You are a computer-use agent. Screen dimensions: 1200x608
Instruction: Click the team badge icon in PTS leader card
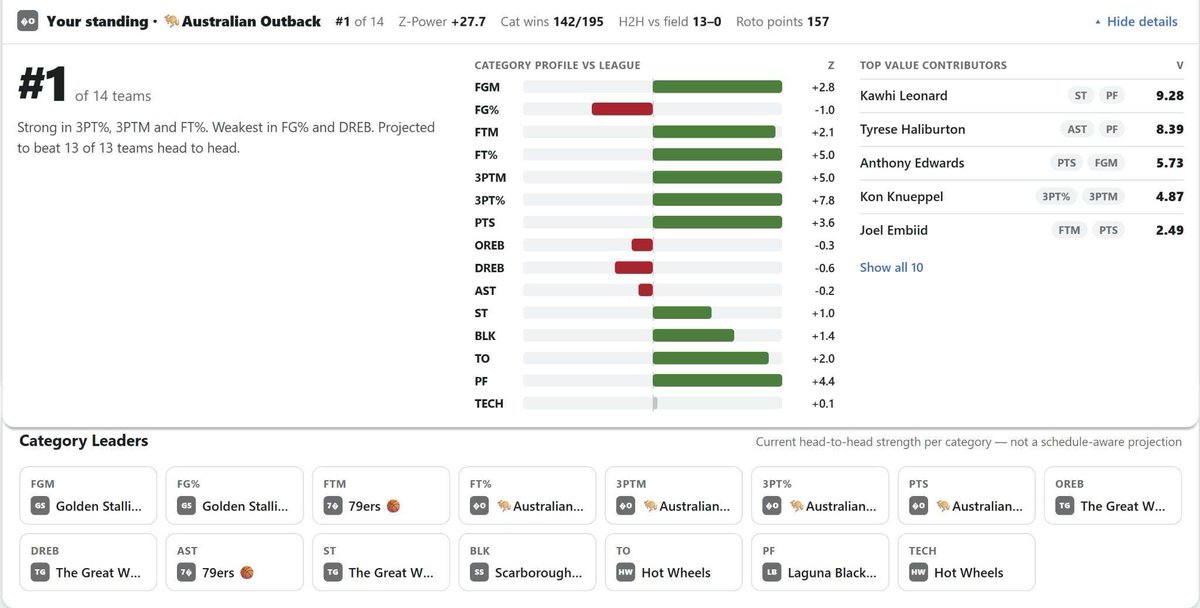click(x=918, y=506)
